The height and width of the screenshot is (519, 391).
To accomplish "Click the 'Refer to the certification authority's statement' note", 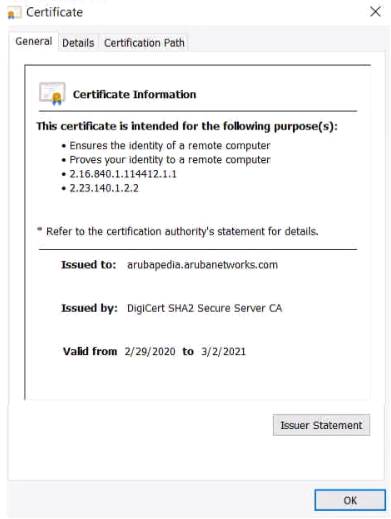I will tap(178, 231).
